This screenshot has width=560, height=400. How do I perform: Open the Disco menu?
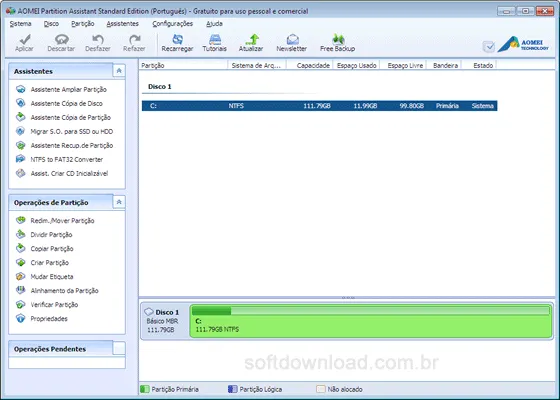click(51, 24)
